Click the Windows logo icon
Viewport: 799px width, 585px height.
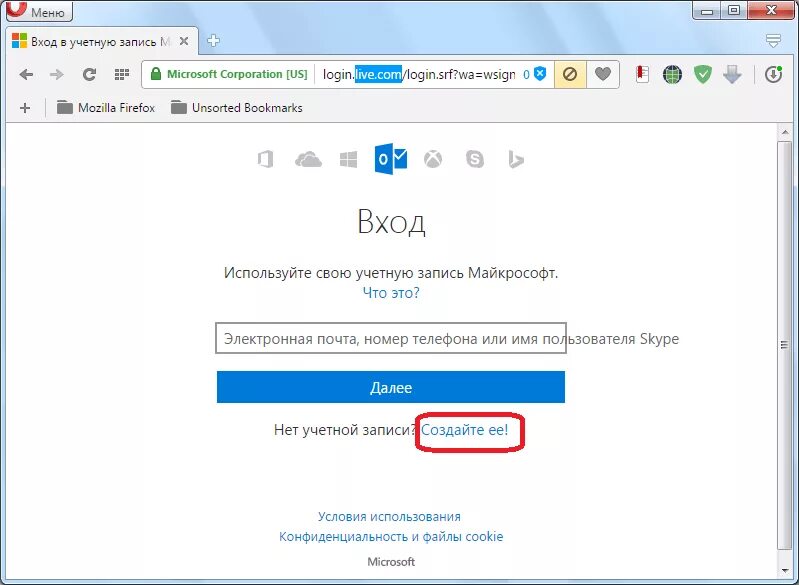point(349,159)
